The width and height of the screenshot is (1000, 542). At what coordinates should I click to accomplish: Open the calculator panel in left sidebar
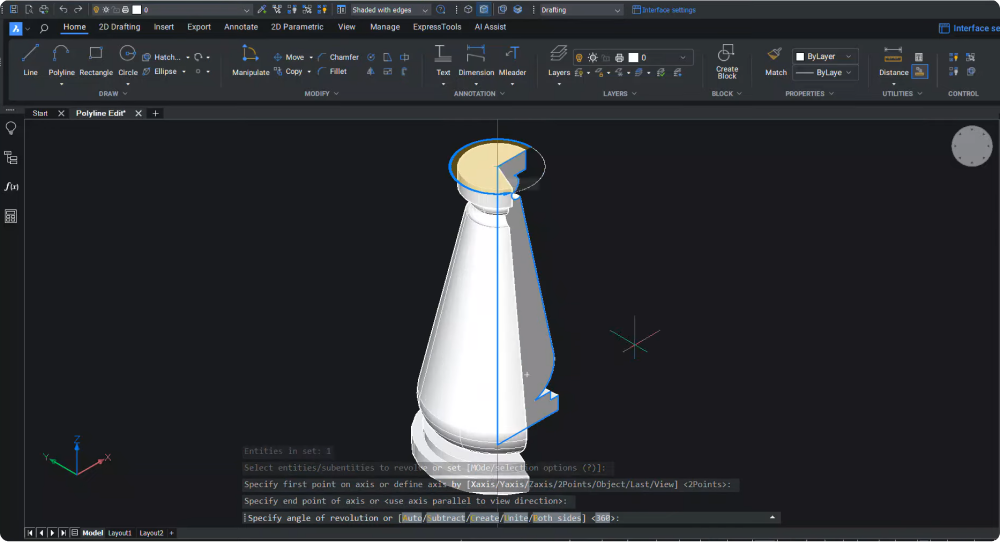click(11, 216)
